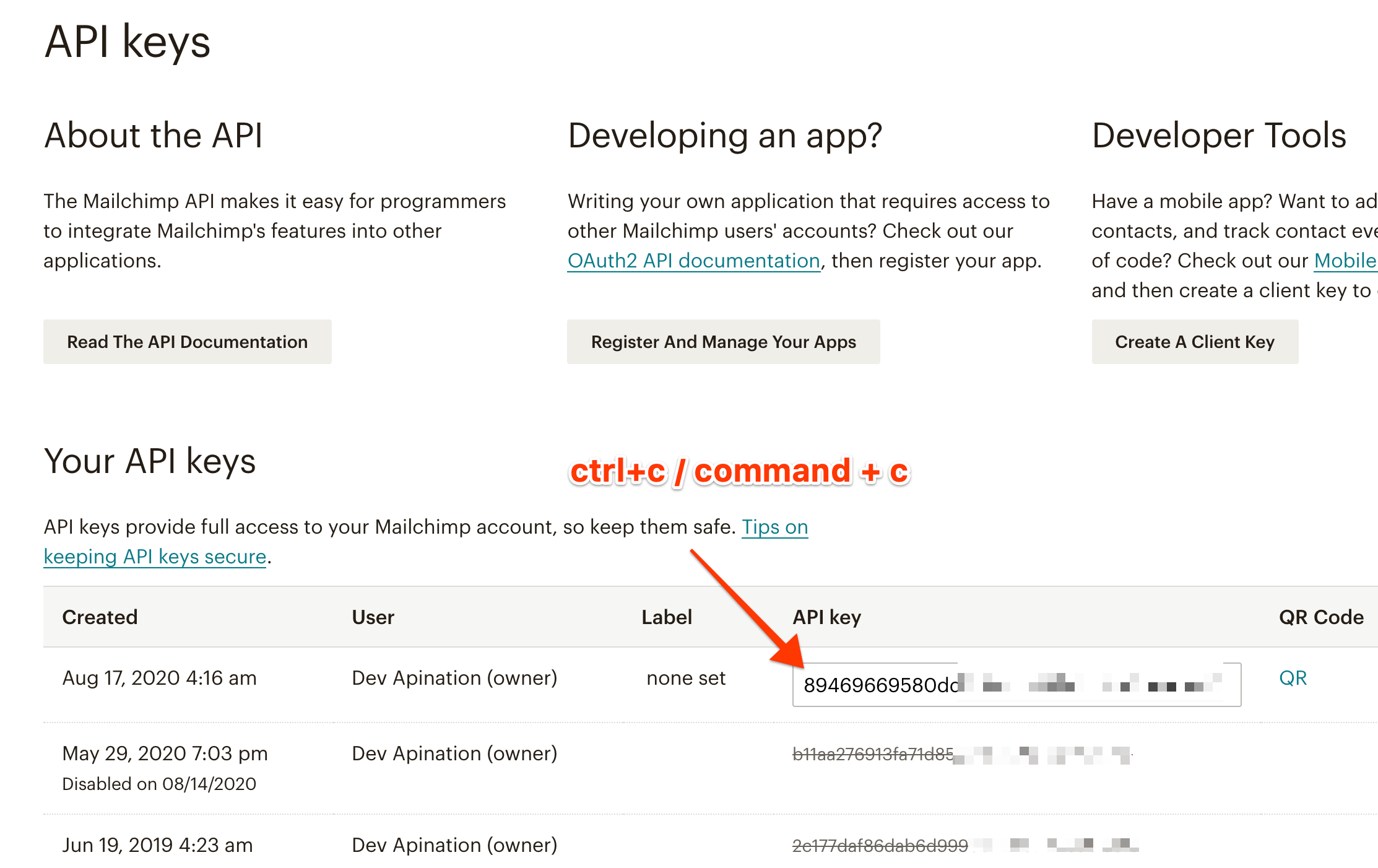Click Read The API Documentation button
This screenshot has height=868, width=1378.
tap(187, 342)
